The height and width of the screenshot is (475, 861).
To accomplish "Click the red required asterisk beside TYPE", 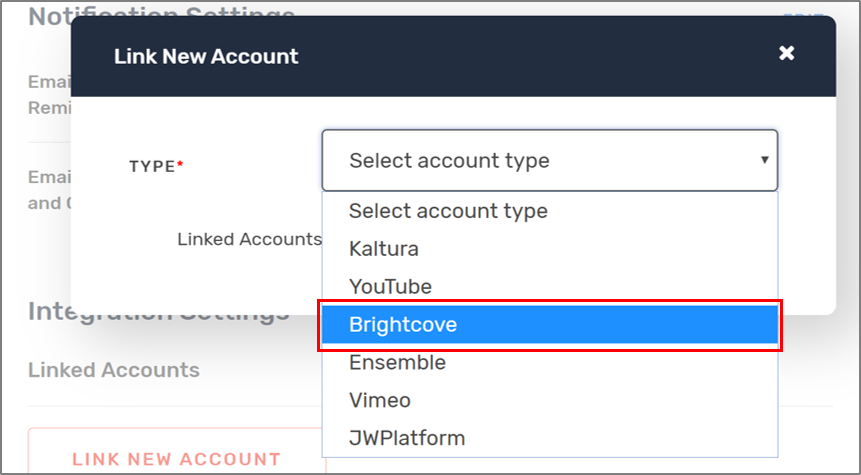I will 181,165.
